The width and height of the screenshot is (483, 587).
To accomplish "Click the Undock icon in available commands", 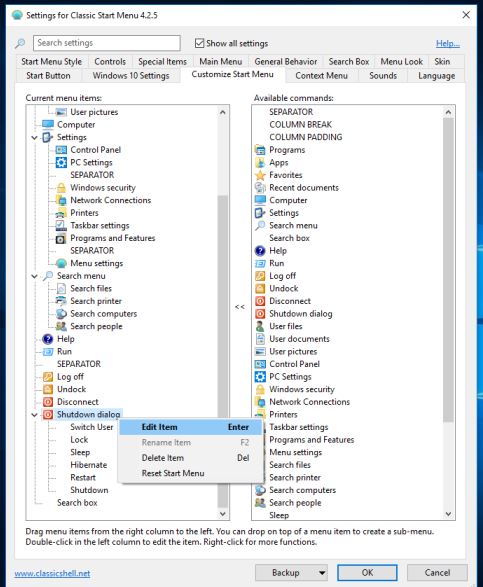I will tap(260, 288).
